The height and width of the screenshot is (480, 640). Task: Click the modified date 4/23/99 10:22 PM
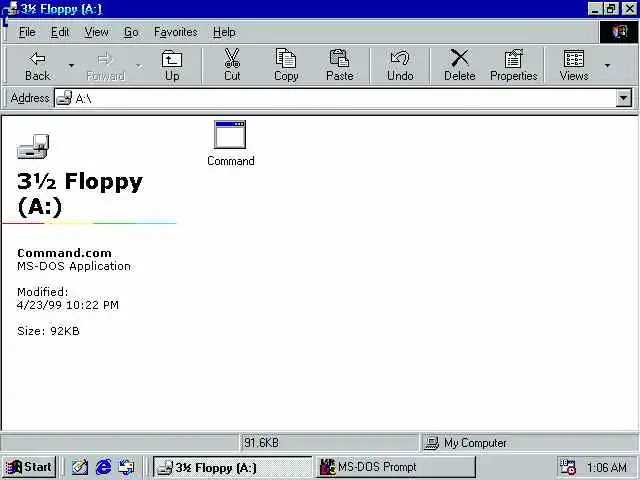pos(68,305)
